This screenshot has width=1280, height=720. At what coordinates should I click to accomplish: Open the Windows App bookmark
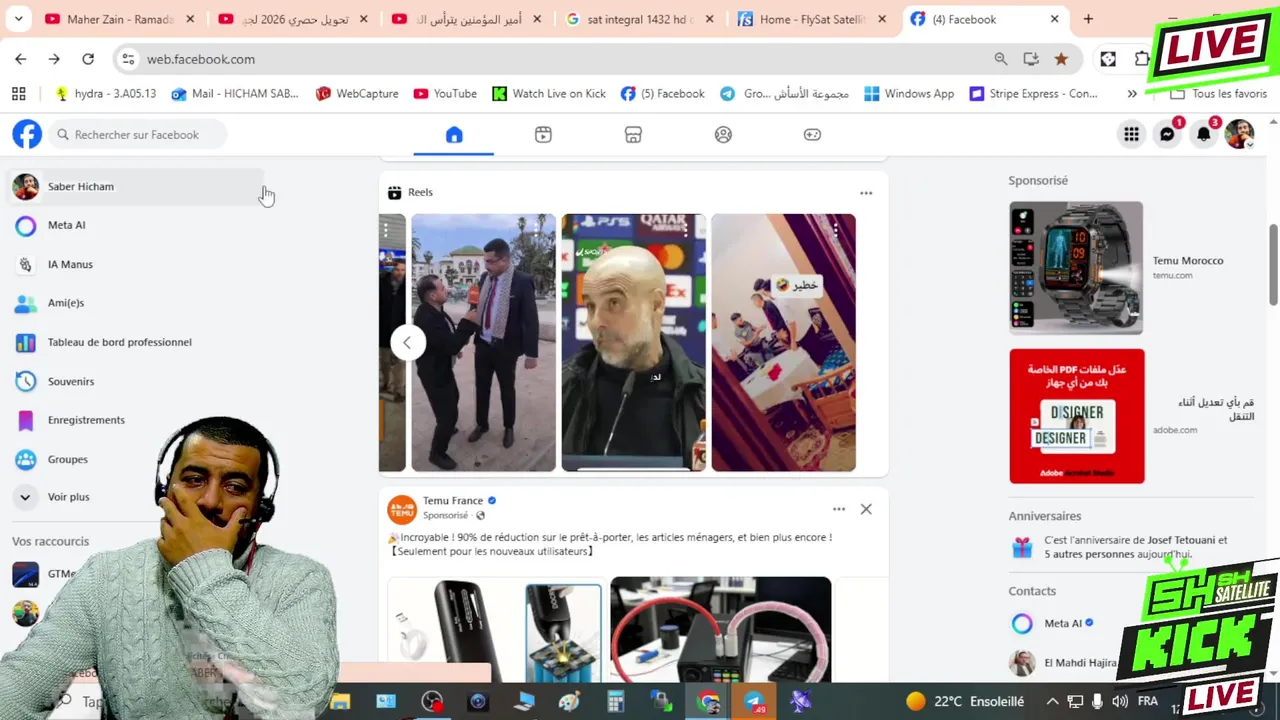[909, 94]
